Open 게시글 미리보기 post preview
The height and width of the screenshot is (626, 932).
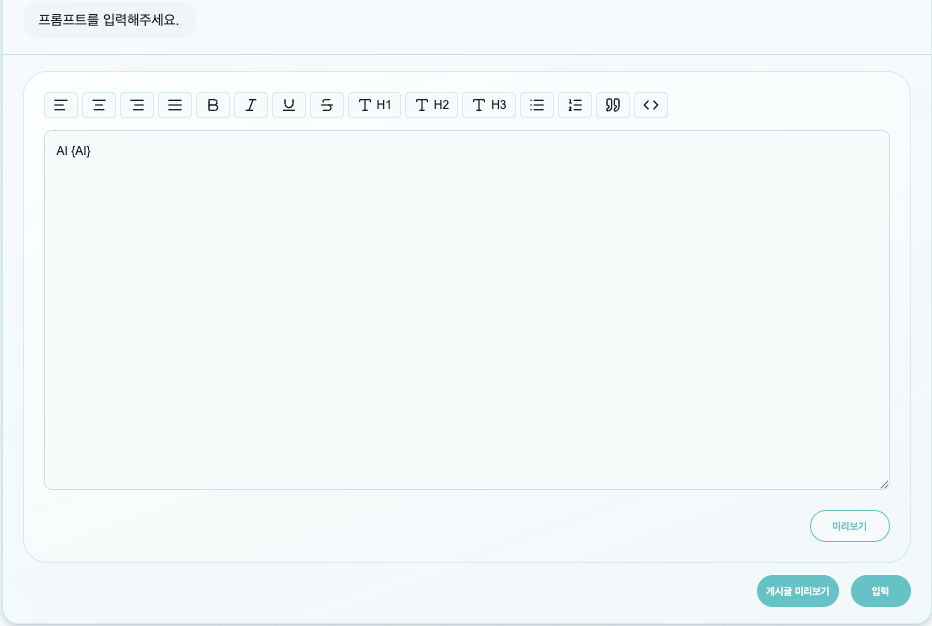coord(798,591)
